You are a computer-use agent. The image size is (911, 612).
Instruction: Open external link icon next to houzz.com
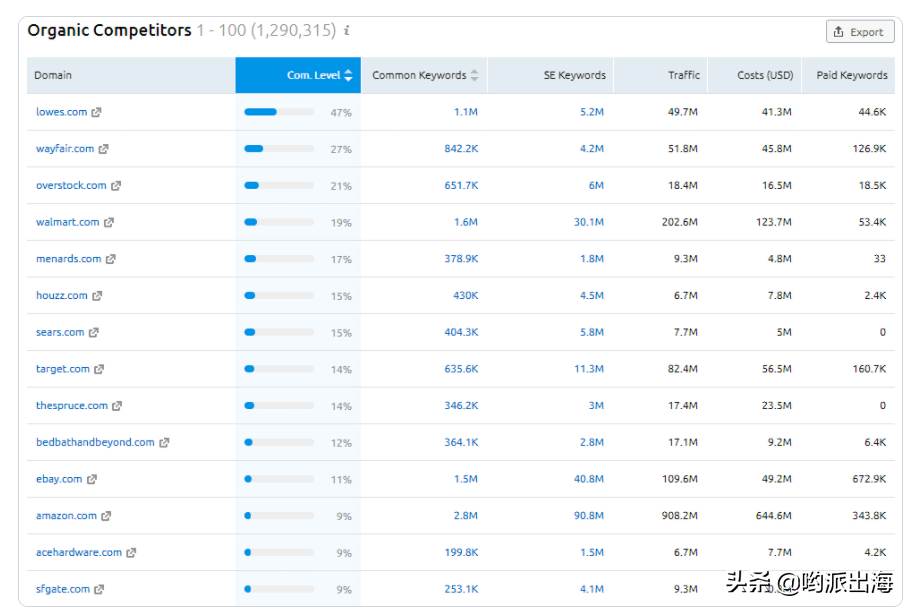point(97,295)
